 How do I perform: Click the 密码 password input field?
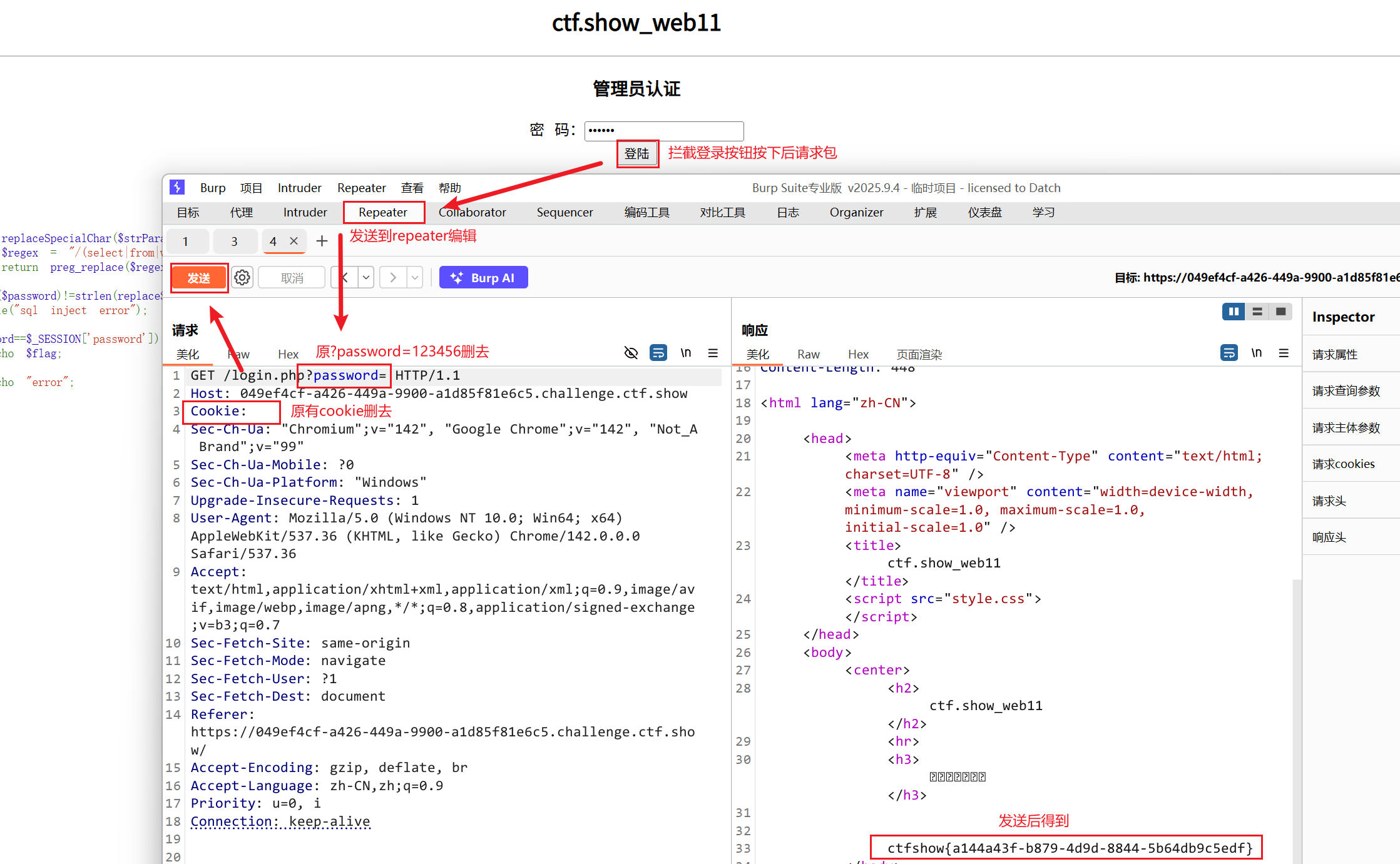click(x=663, y=130)
